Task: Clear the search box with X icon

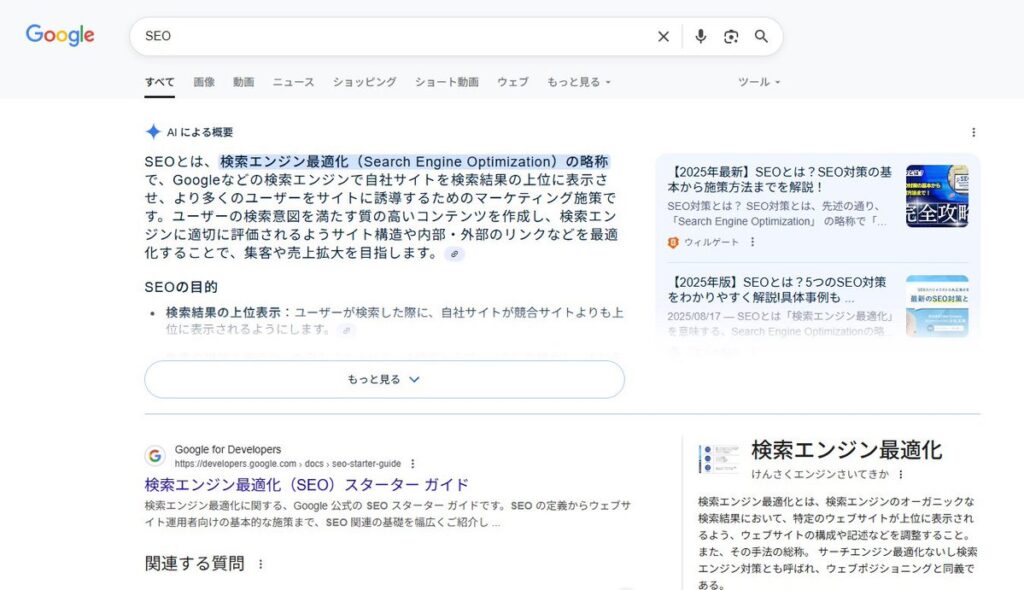Action: pyautogui.click(x=663, y=36)
